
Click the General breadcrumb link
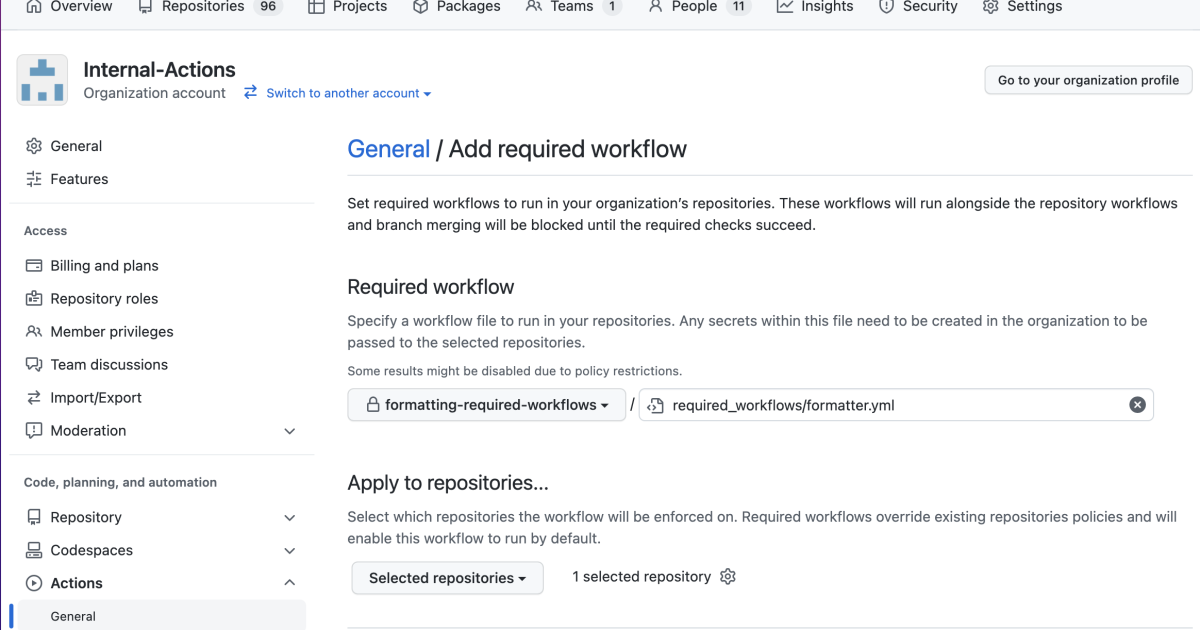[389, 148]
